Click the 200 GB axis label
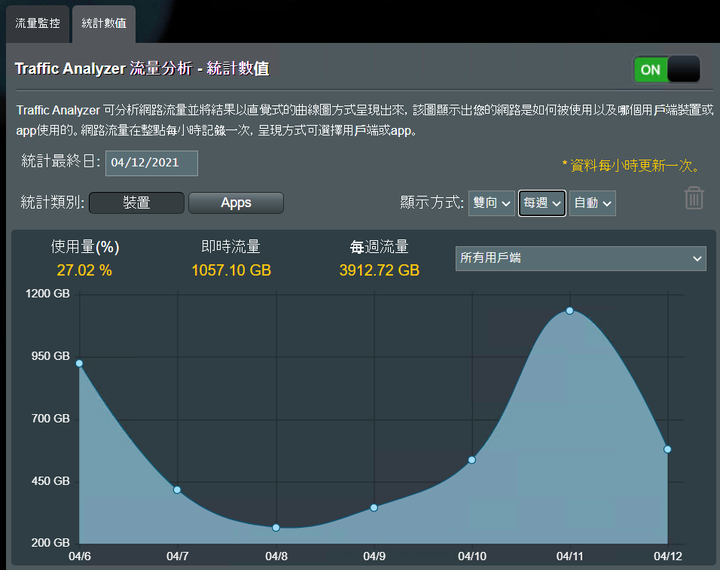 [x=51, y=542]
